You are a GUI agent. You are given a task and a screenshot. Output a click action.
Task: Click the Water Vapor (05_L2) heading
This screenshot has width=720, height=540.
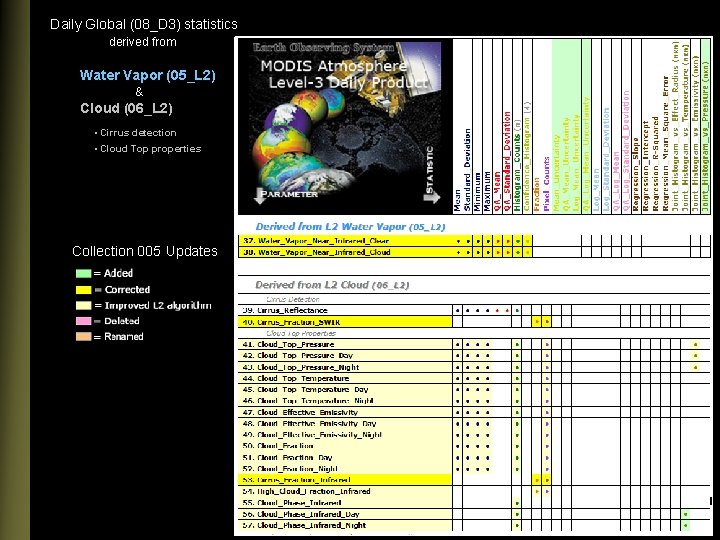(147, 75)
